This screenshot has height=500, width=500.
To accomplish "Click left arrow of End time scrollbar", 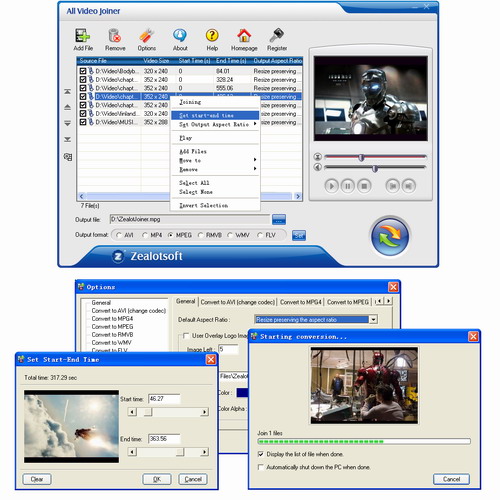I will 132,452.
